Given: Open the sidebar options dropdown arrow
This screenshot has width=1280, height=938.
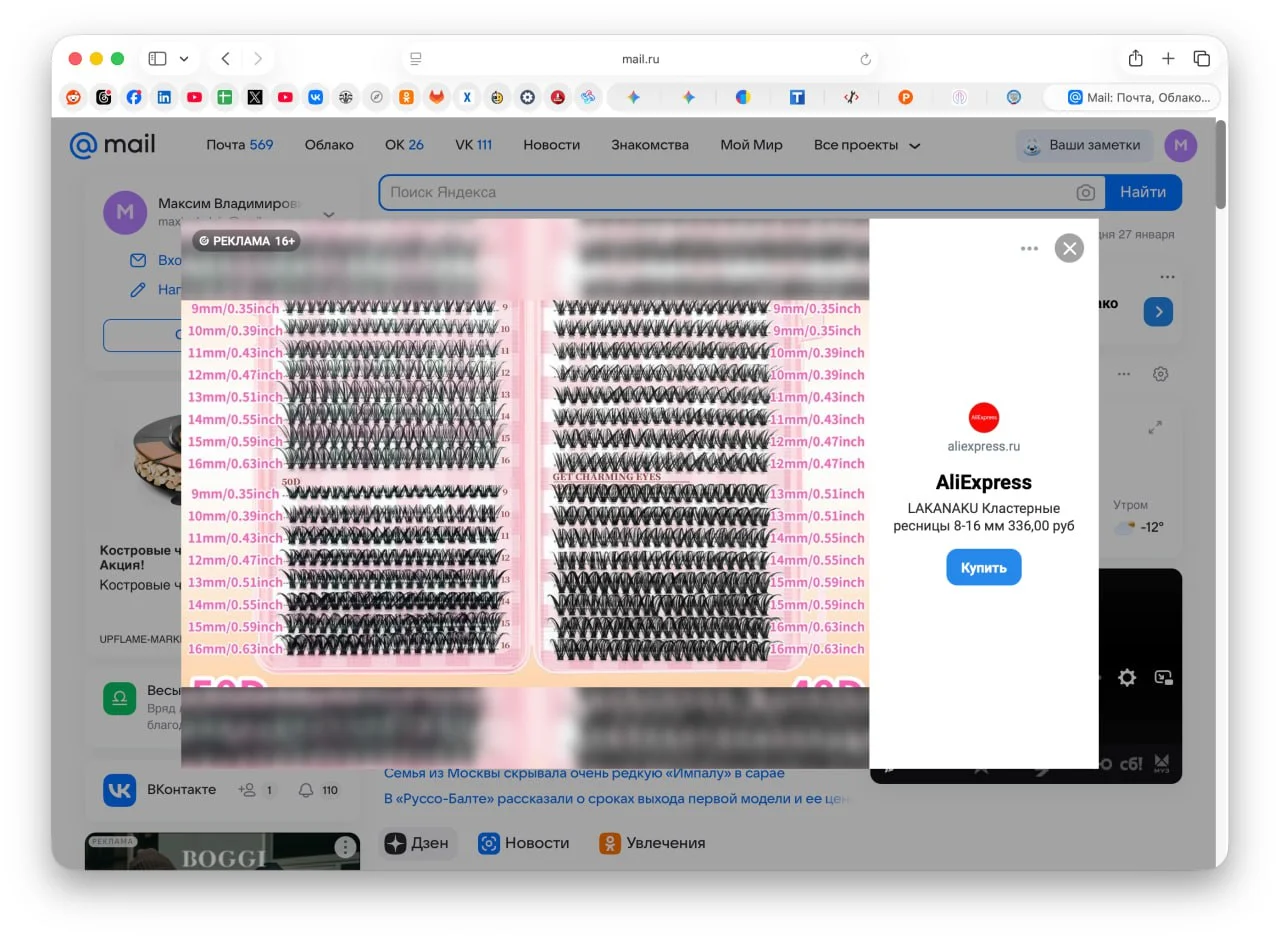Looking at the screenshot, I should coord(184,59).
